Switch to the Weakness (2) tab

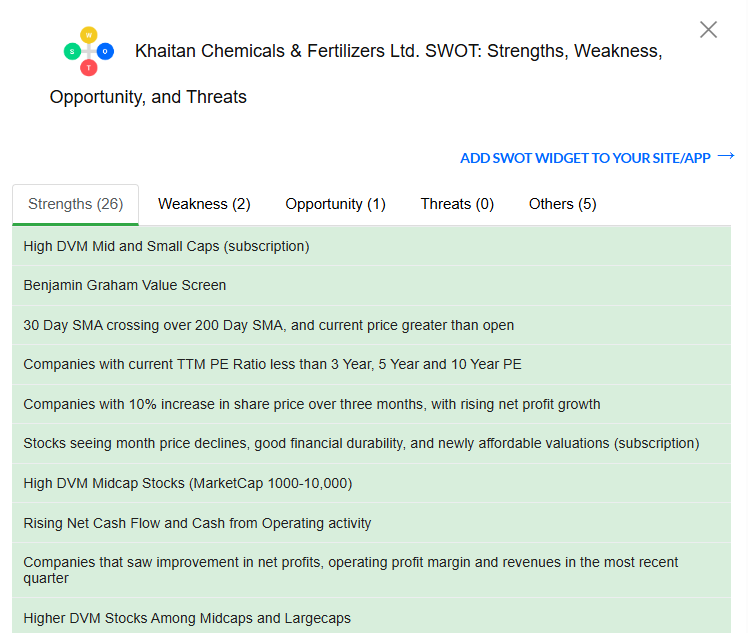(x=204, y=204)
